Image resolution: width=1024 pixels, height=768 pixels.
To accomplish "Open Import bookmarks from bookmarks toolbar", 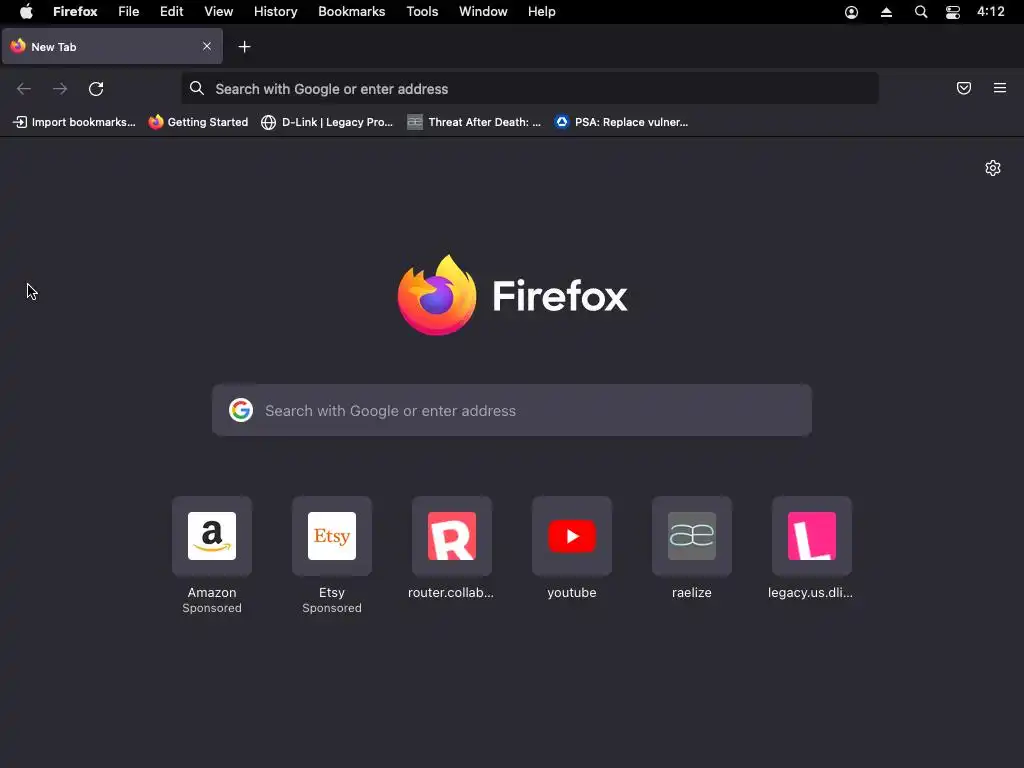I will [74, 122].
